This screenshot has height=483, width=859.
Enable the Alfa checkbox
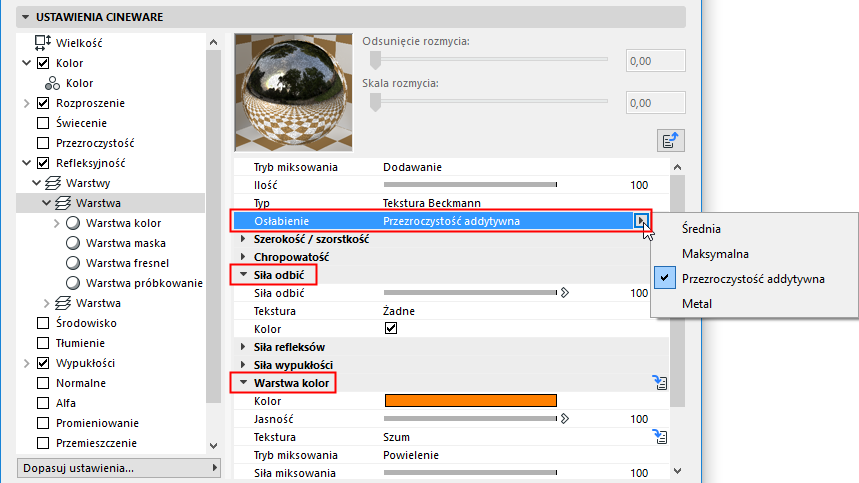click(x=43, y=403)
